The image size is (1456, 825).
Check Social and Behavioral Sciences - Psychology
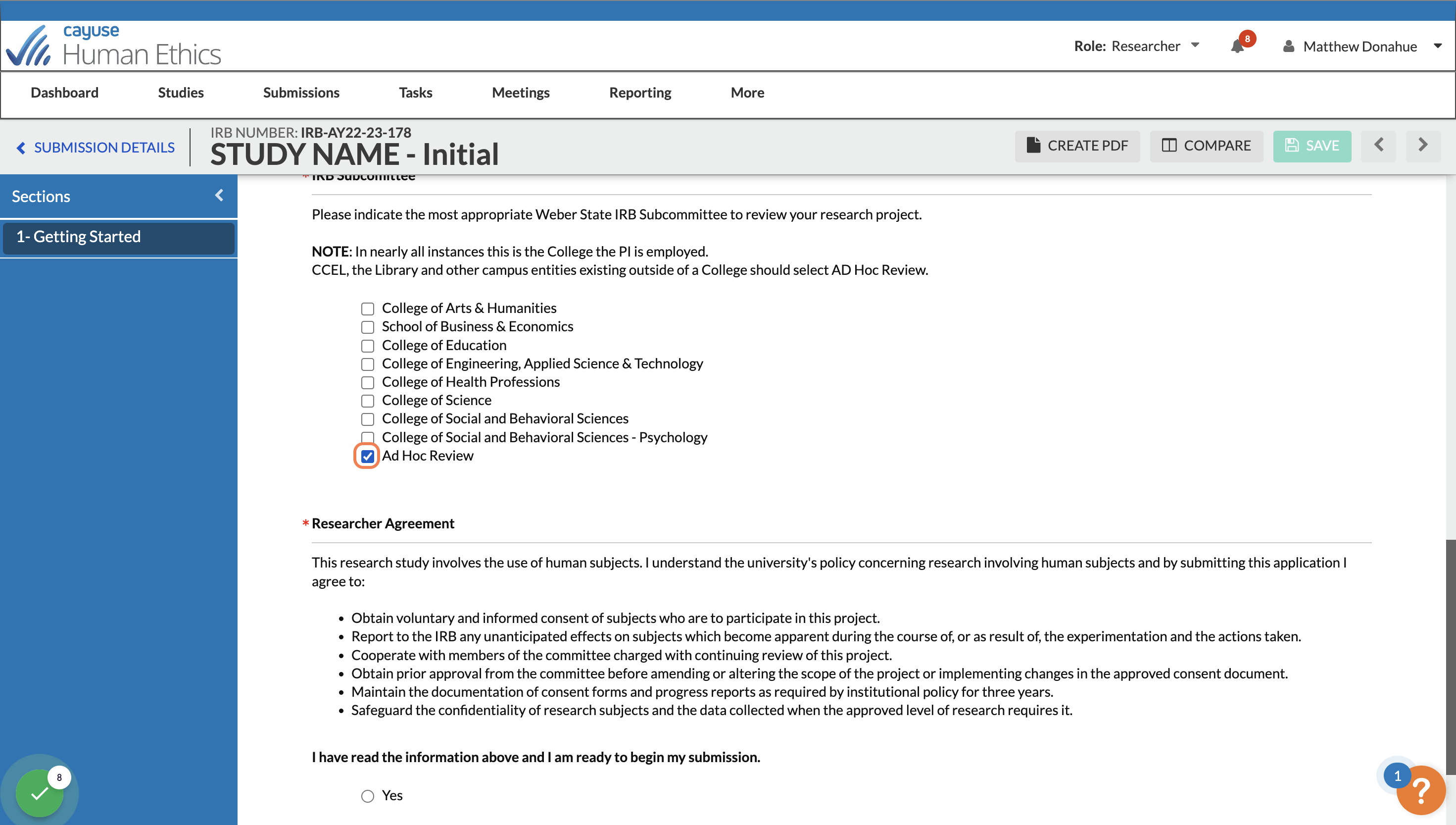pos(367,437)
